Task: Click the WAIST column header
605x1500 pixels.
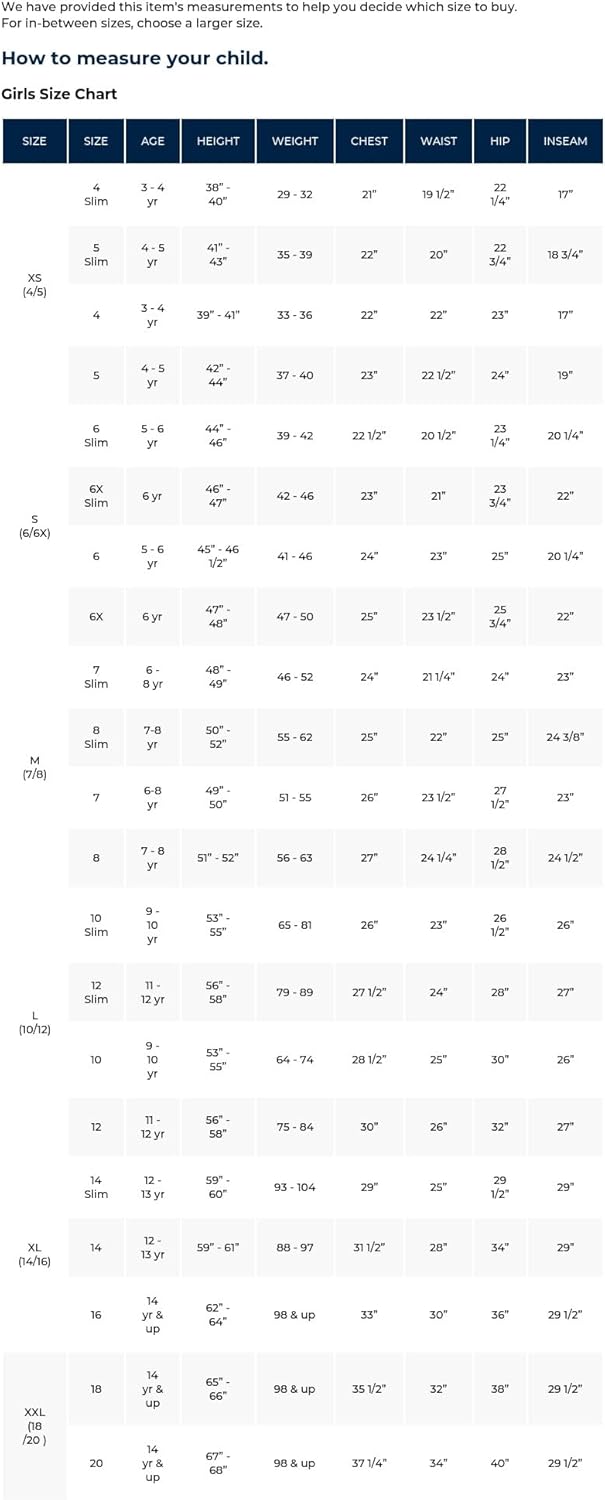Action: click(438, 141)
